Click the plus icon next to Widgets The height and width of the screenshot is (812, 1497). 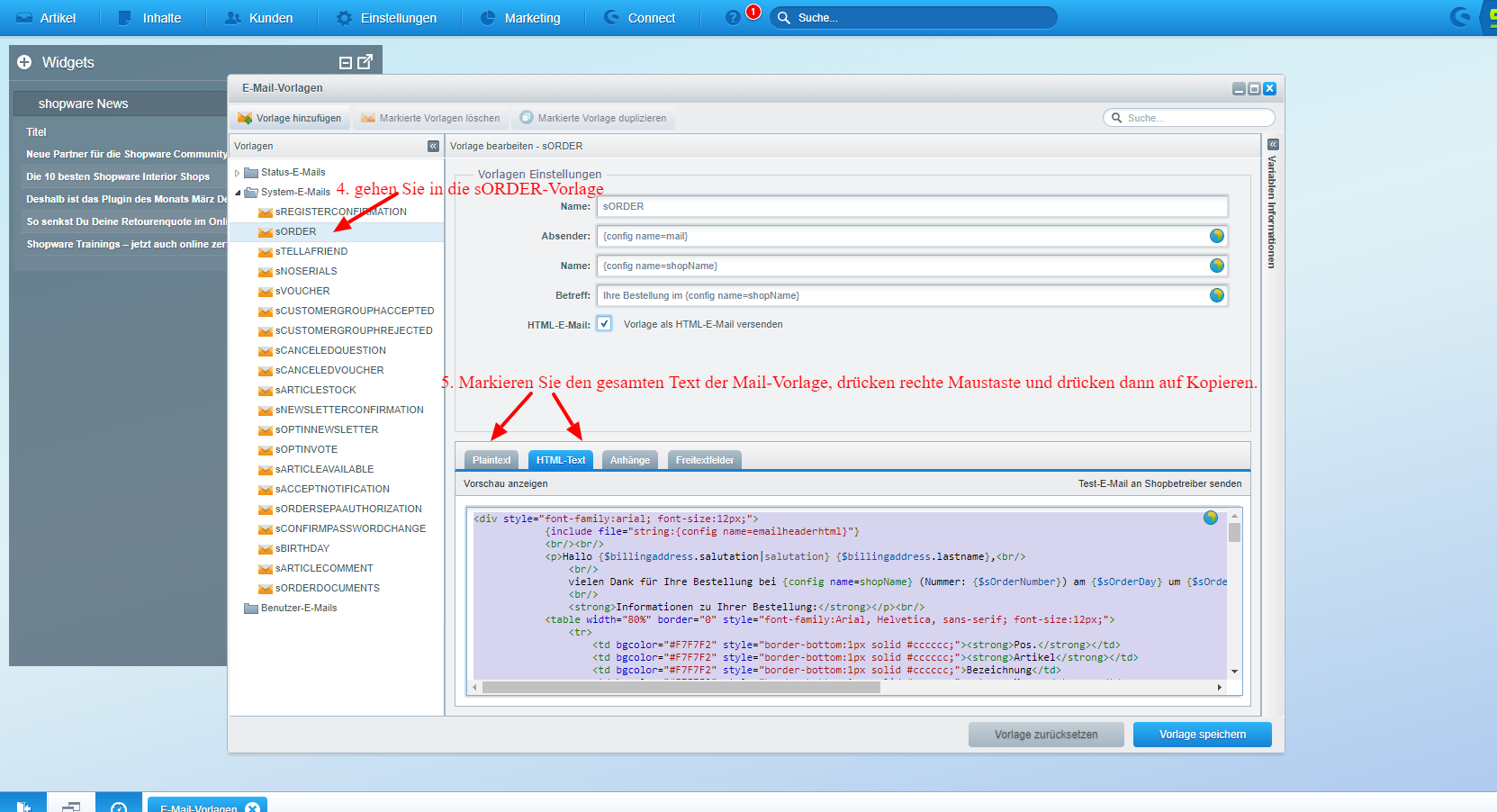coord(24,62)
